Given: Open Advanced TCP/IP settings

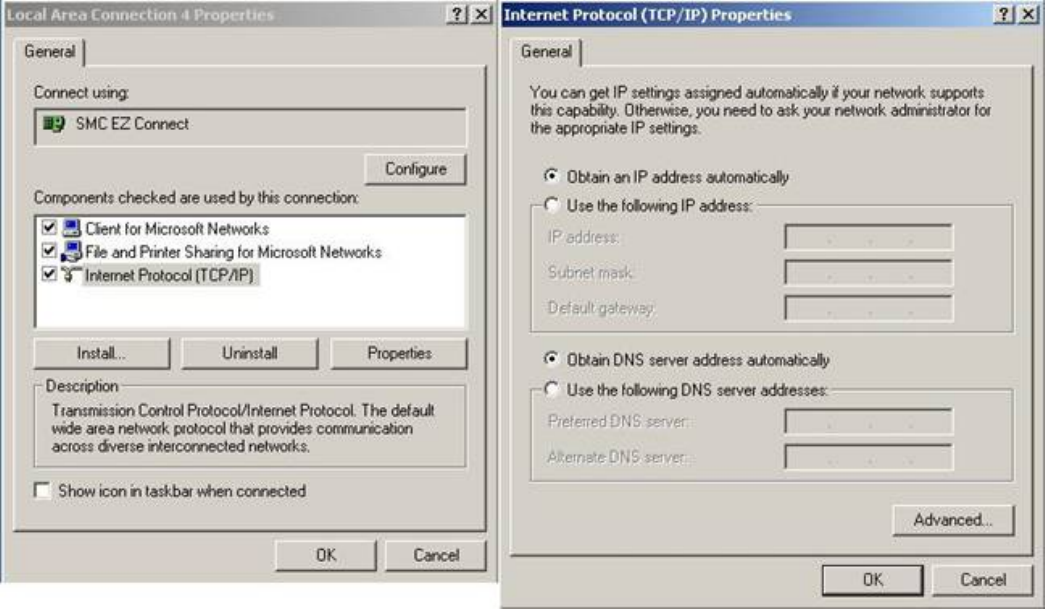Looking at the screenshot, I should (952, 520).
